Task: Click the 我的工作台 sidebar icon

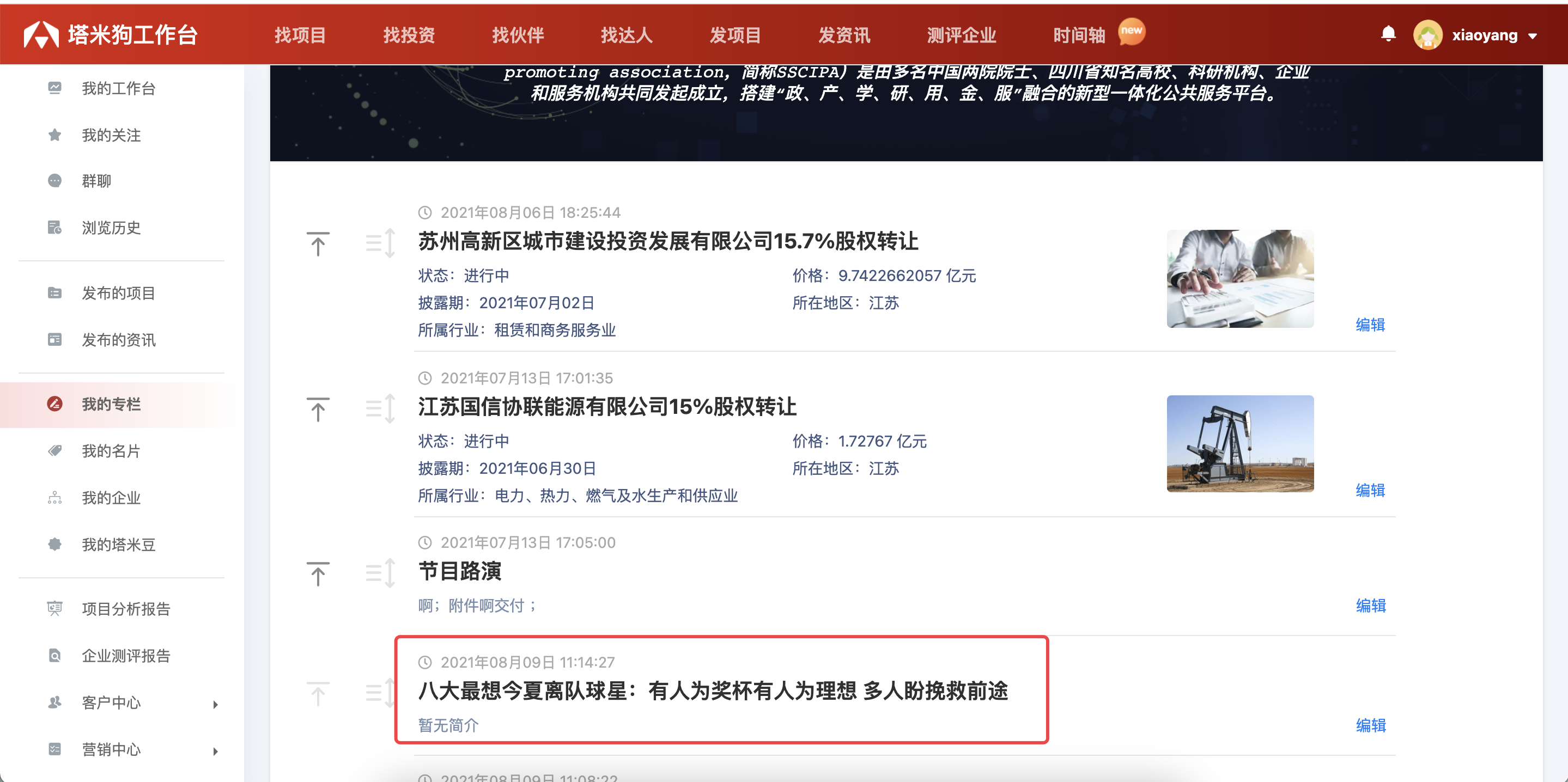Action: tap(55, 88)
